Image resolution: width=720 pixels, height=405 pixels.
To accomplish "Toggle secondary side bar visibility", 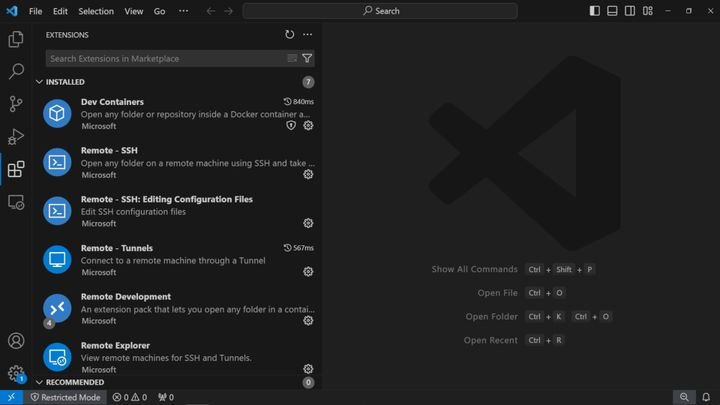I will click(630, 11).
